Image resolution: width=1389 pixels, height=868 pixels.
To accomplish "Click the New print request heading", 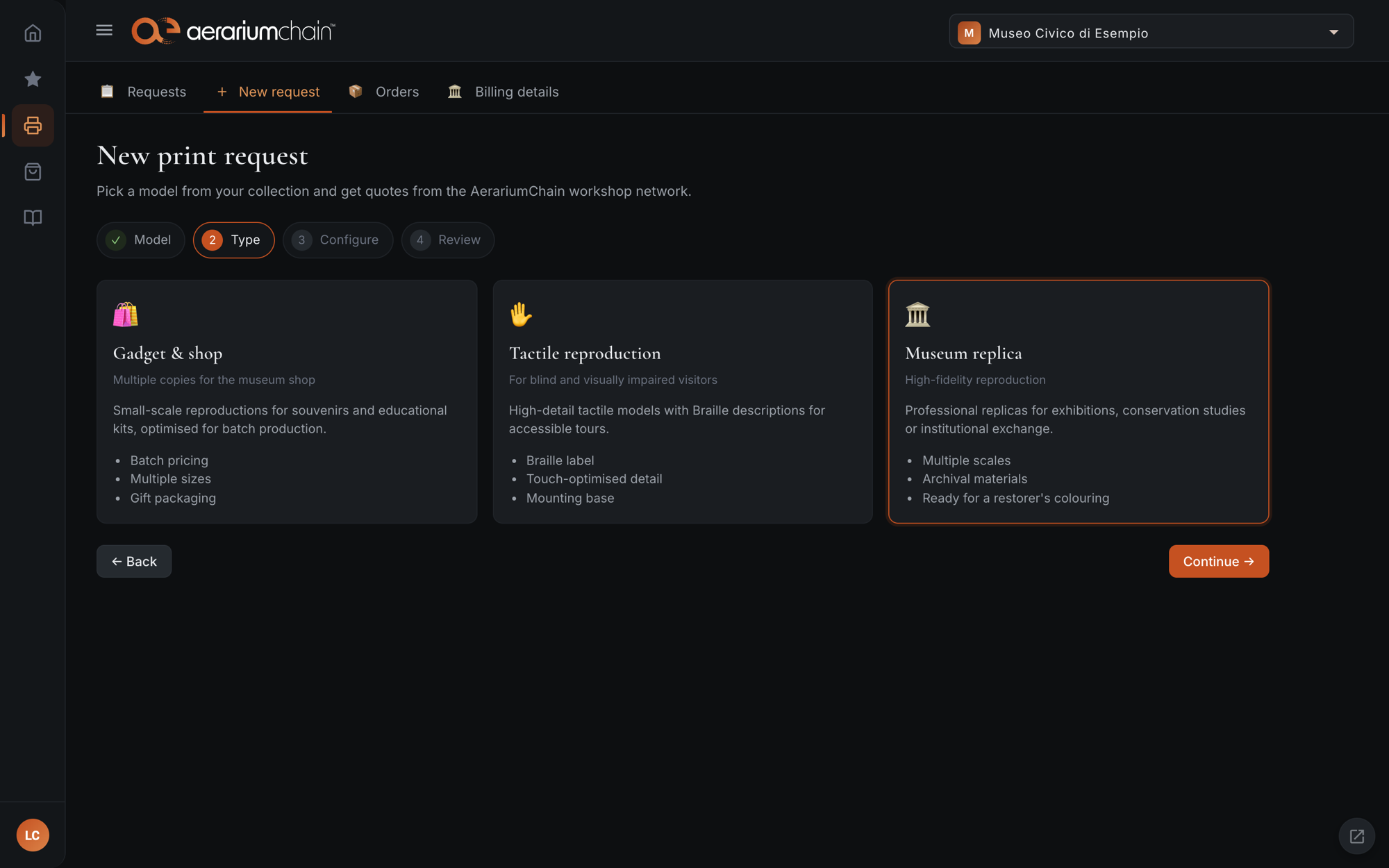I will coord(203,156).
